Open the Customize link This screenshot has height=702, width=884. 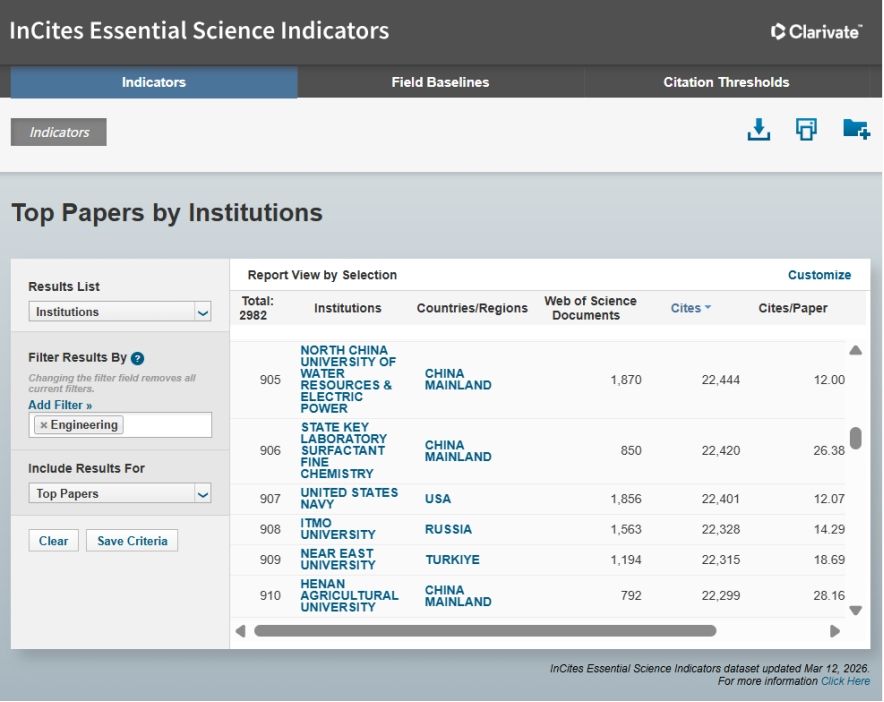click(x=819, y=275)
